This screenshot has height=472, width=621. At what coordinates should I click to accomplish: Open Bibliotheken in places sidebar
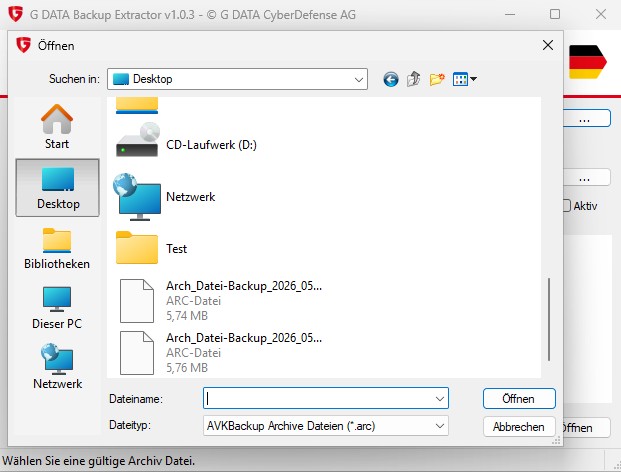(x=57, y=249)
